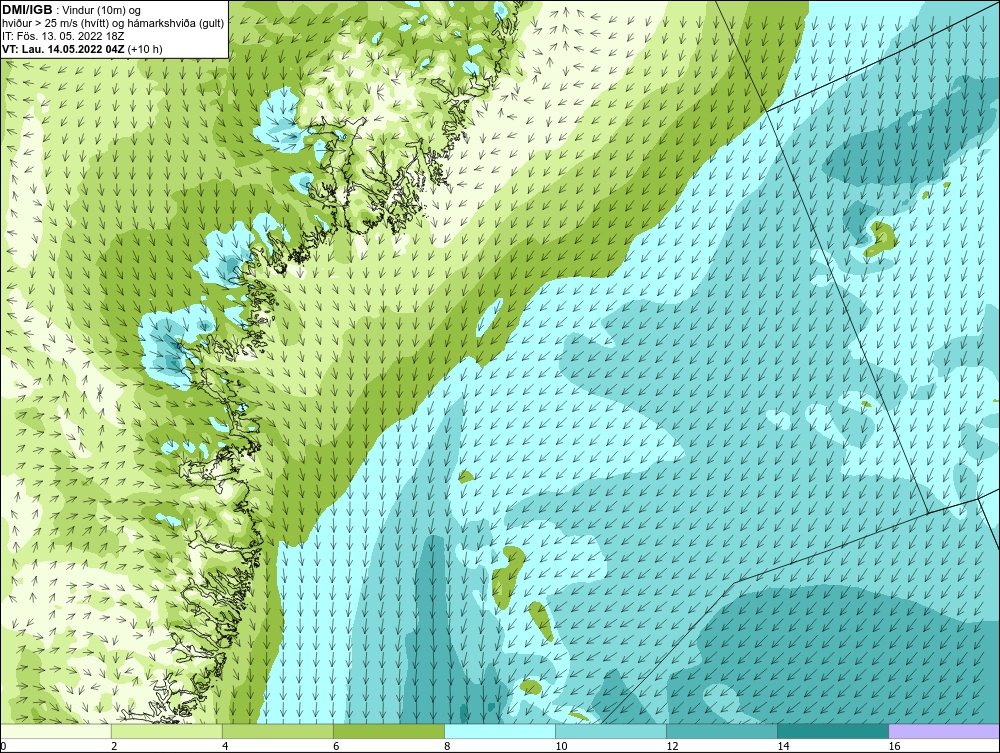
Task: Click the legend tick label '8'
Action: [x=446, y=746]
